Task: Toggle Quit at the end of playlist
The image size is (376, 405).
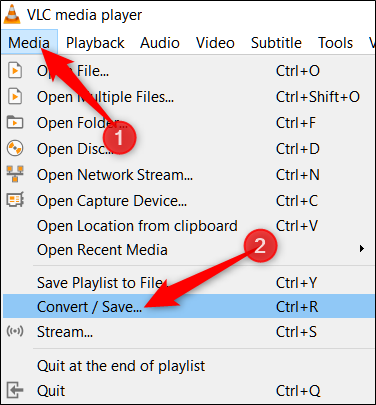Action: [188, 366]
